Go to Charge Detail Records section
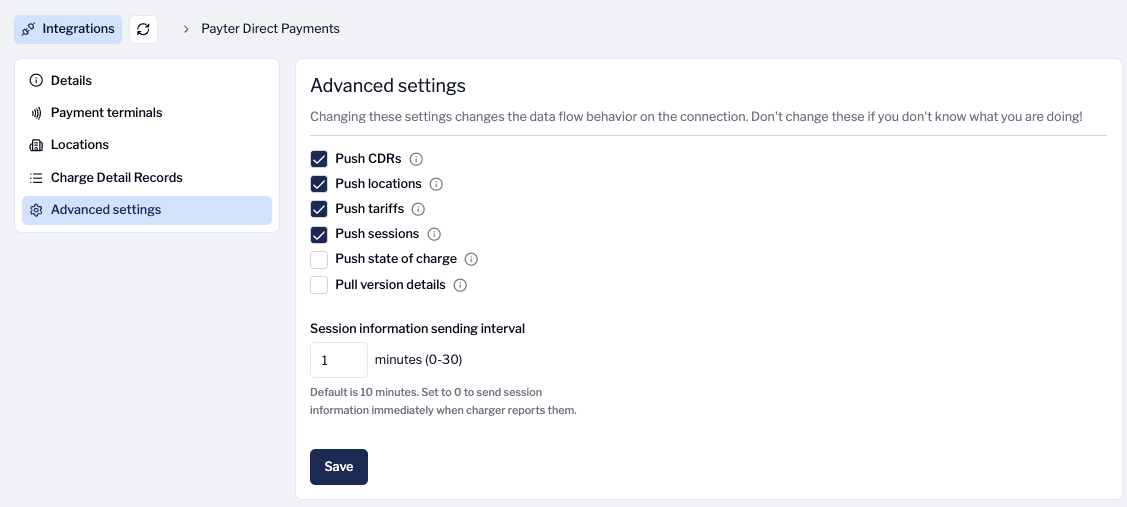 tap(116, 178)
